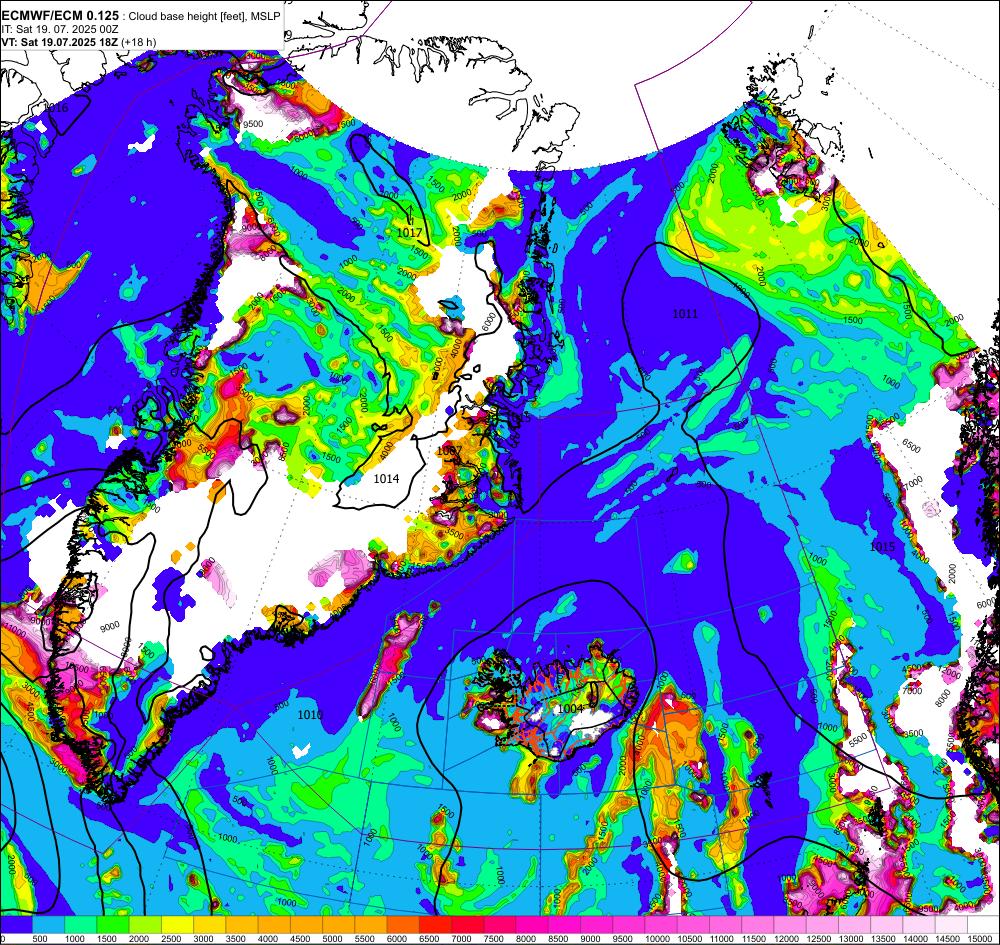
Task: Click the '10000' legend scale label
Action: click(658, 939)
